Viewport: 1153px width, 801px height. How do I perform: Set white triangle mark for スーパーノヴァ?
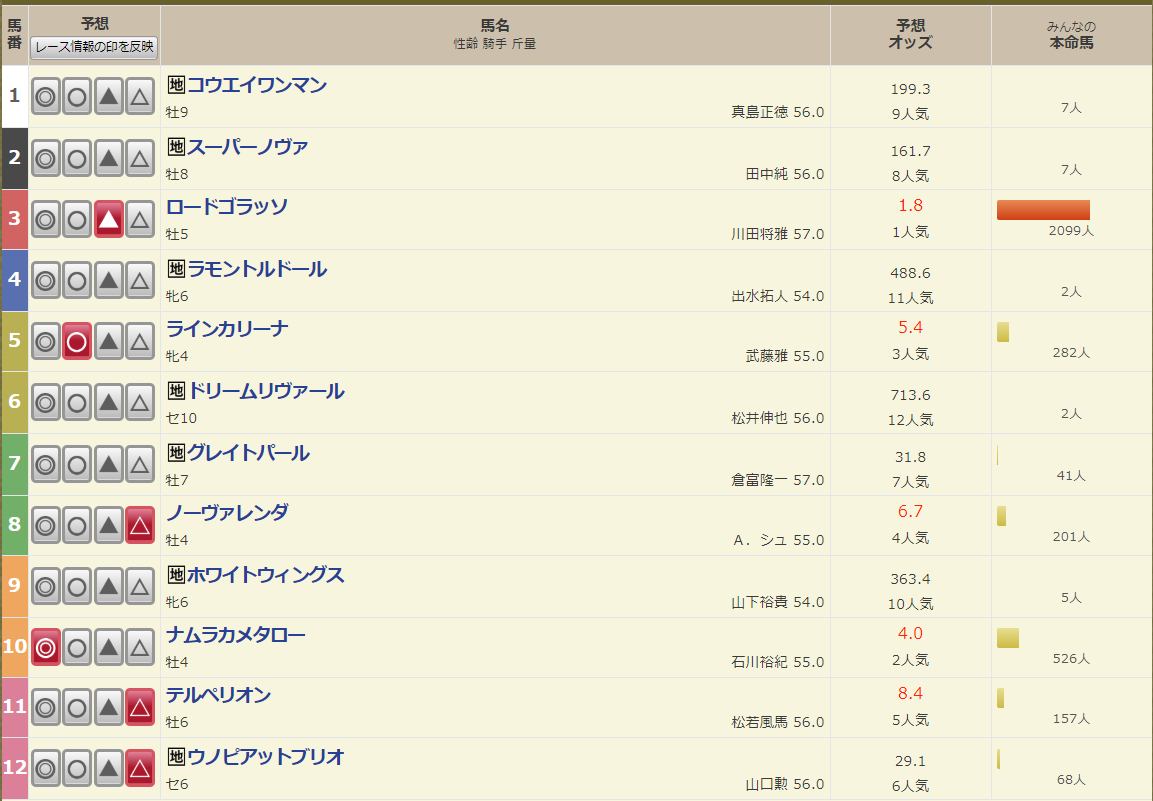pyautogui.click(x=140, y=158)
